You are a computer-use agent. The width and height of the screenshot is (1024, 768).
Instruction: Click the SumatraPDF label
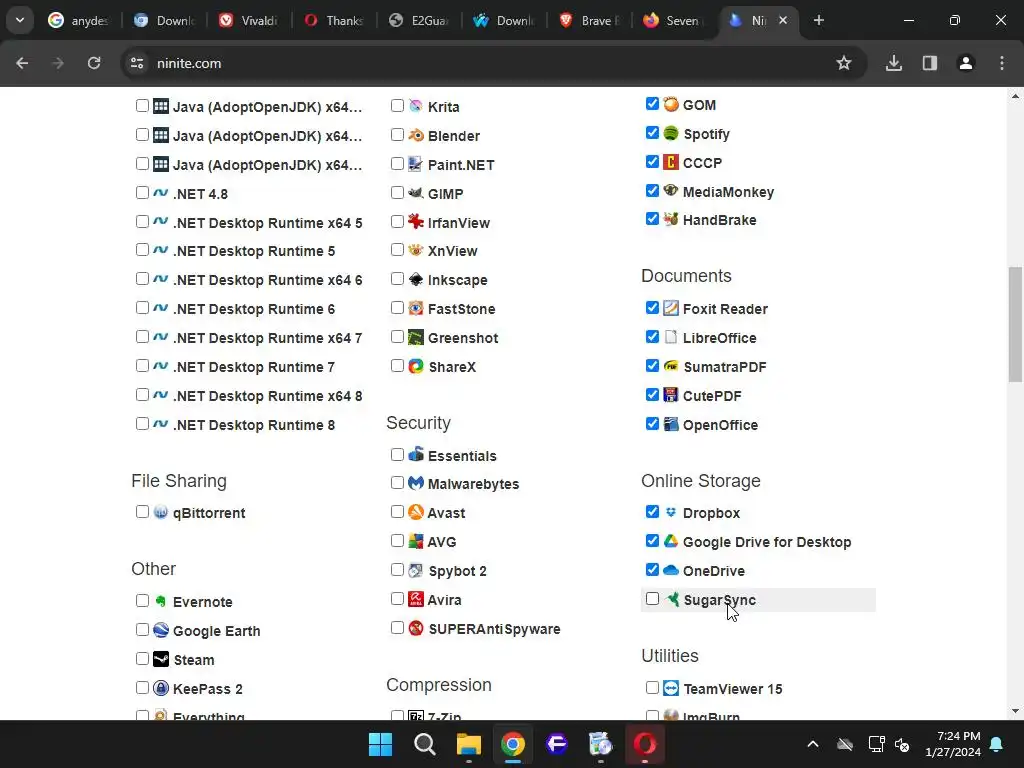point(725,366)
